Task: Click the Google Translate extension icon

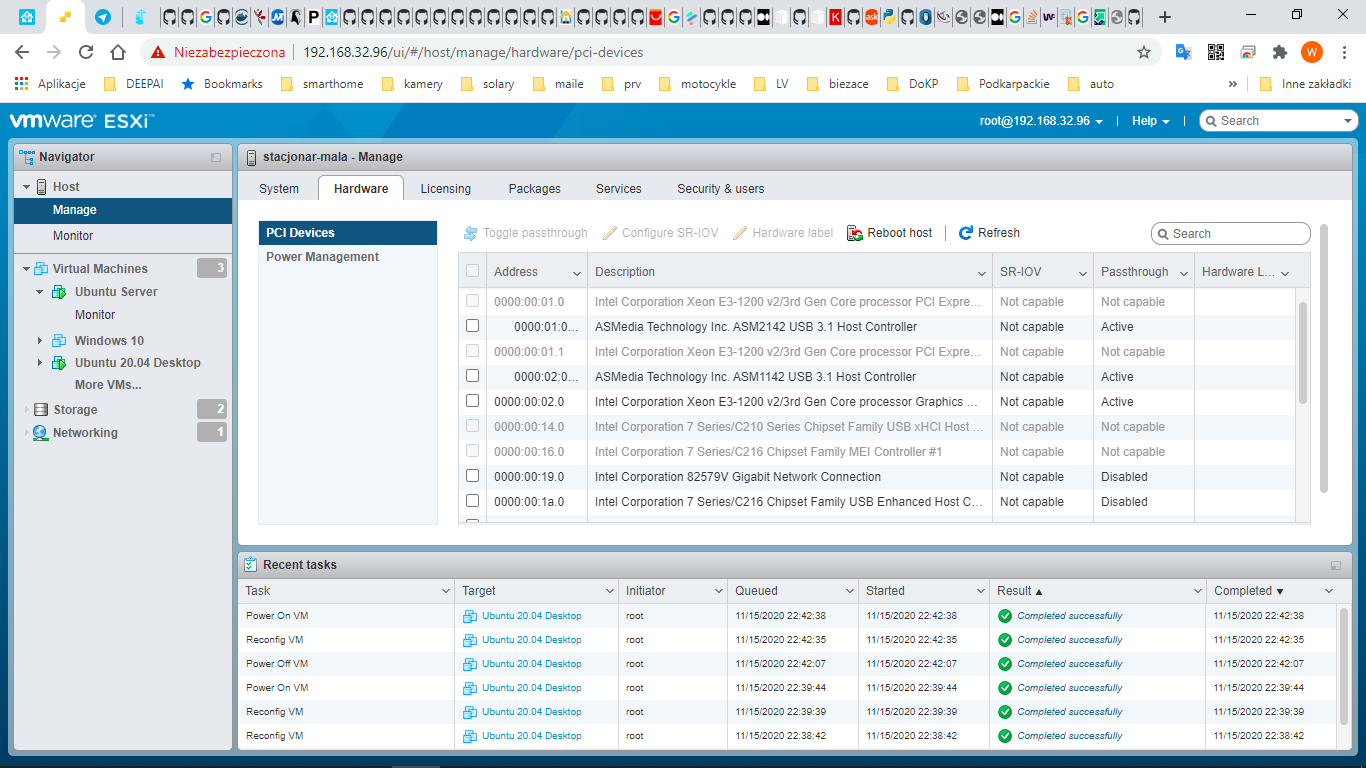Action: [1183, 52]
